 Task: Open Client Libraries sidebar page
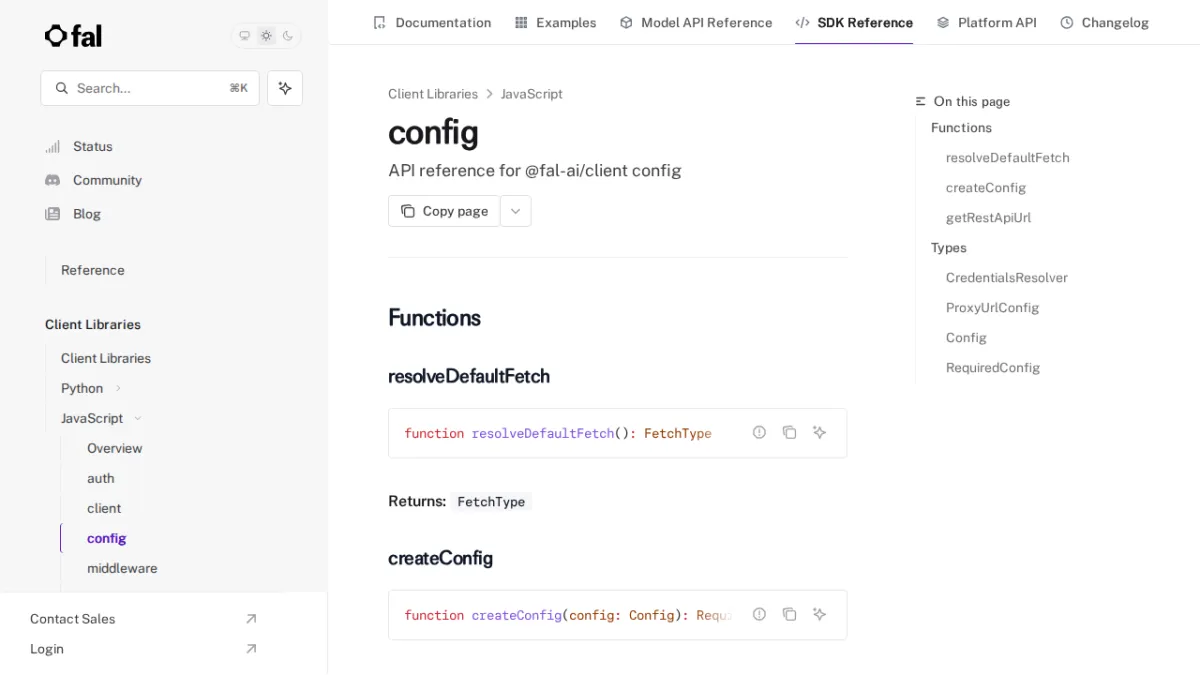106,358
